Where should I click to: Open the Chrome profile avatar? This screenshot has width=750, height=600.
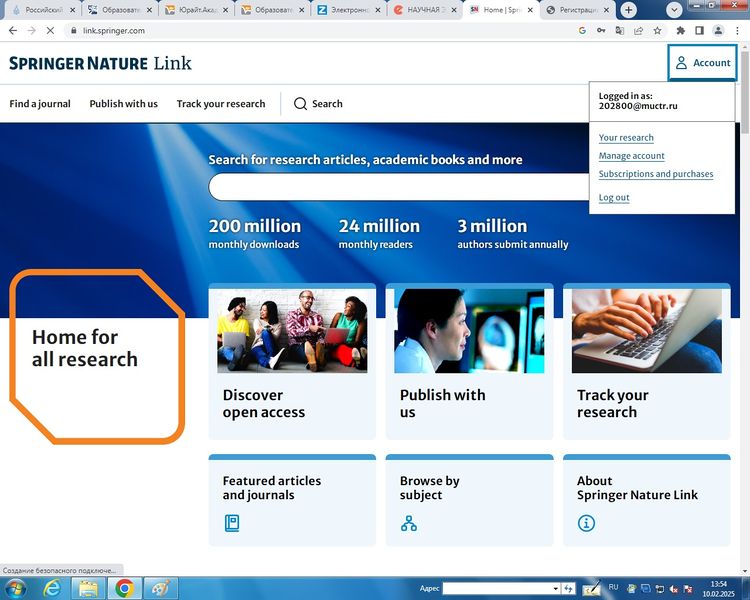(718, 31)
